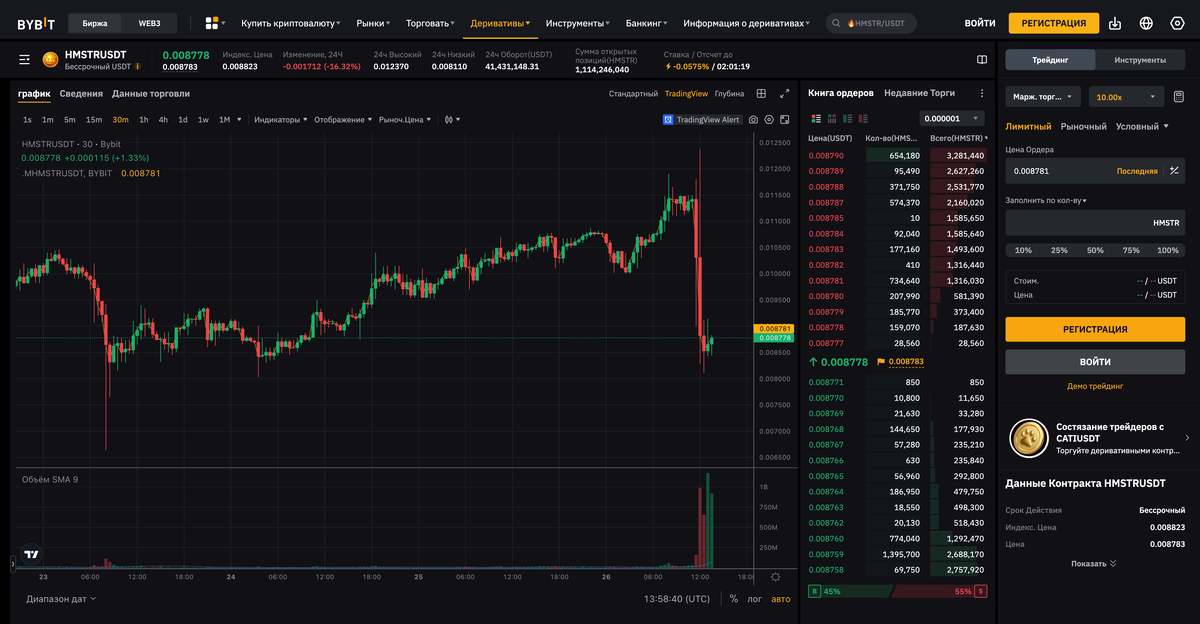The height and width of the screenshot is (624, 1200).
Task: Click the plus/minus price offset icon
Action: point(1175,171)
